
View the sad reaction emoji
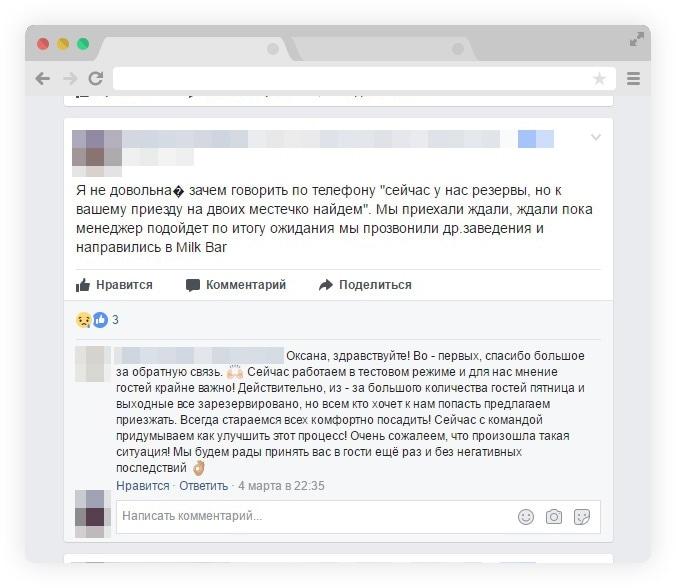coord(83,320)
